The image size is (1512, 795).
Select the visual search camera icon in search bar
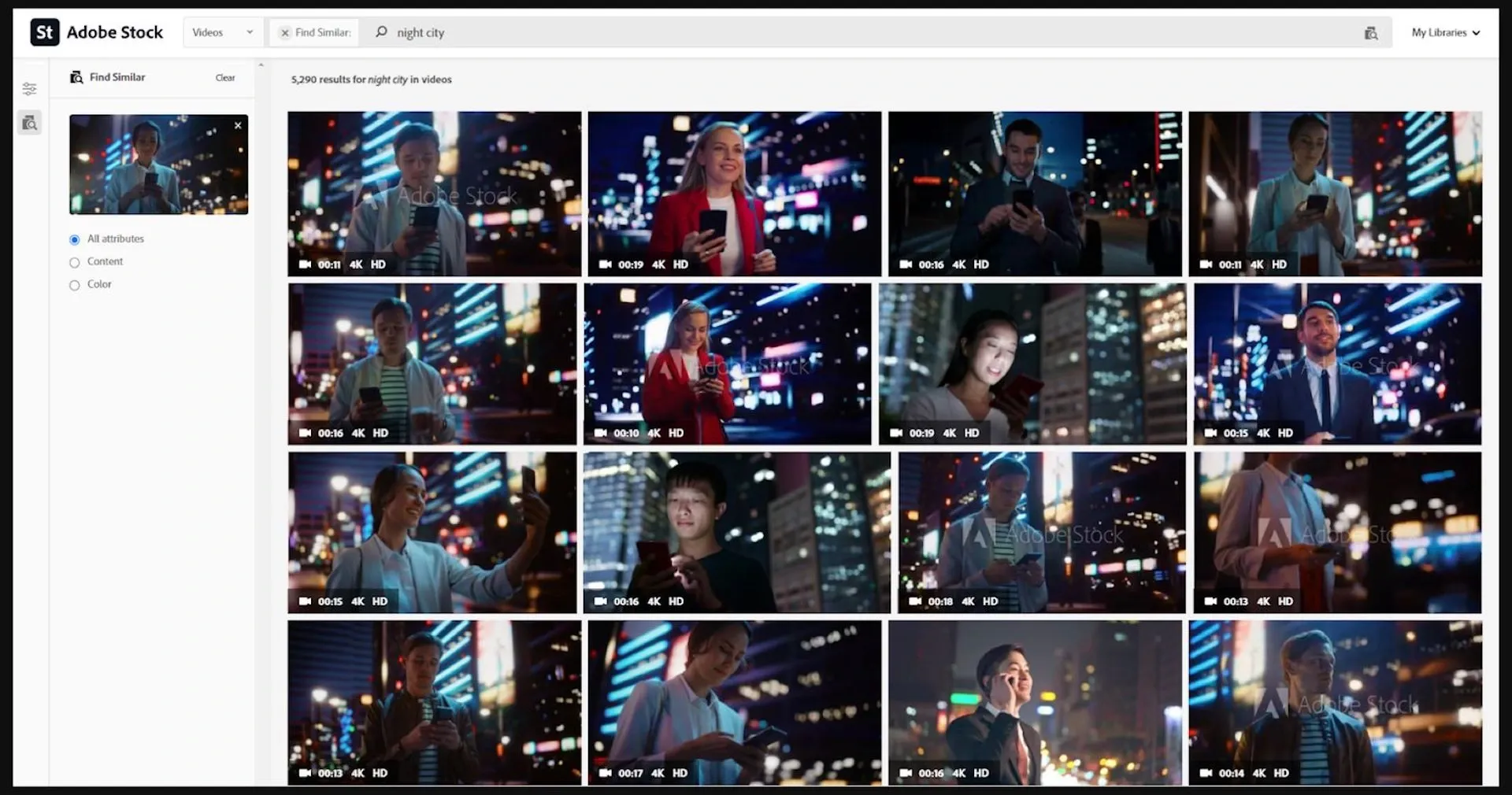[1372, 32]
